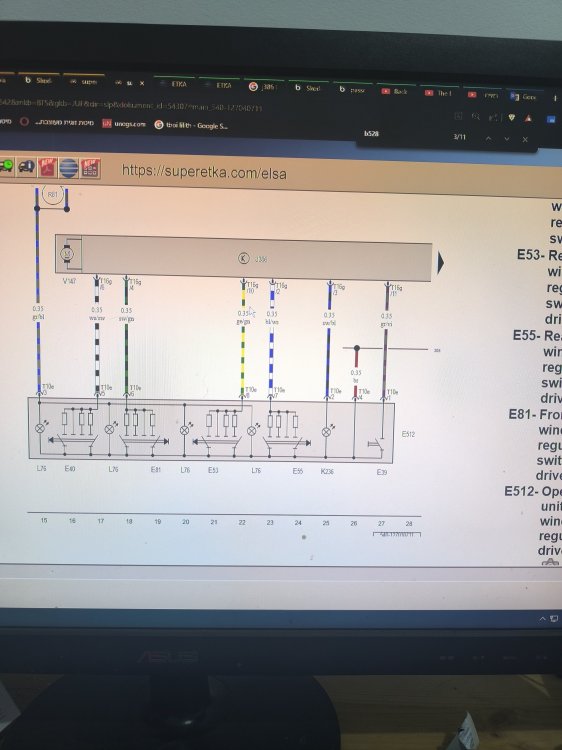Click the 'E512- Ope' legend entry
Screen dimensions: 562x750
533,491
